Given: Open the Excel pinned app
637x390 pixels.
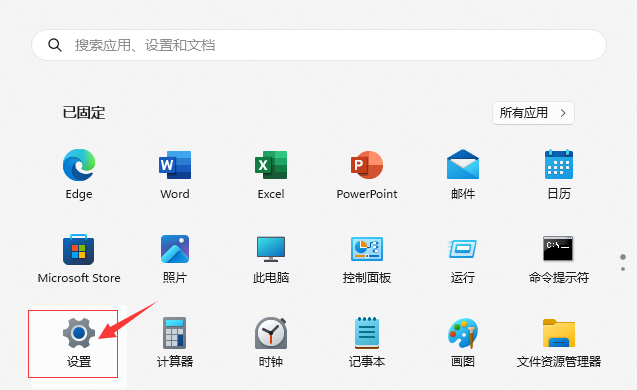Looking at the screenshot, I should (271, 175).
